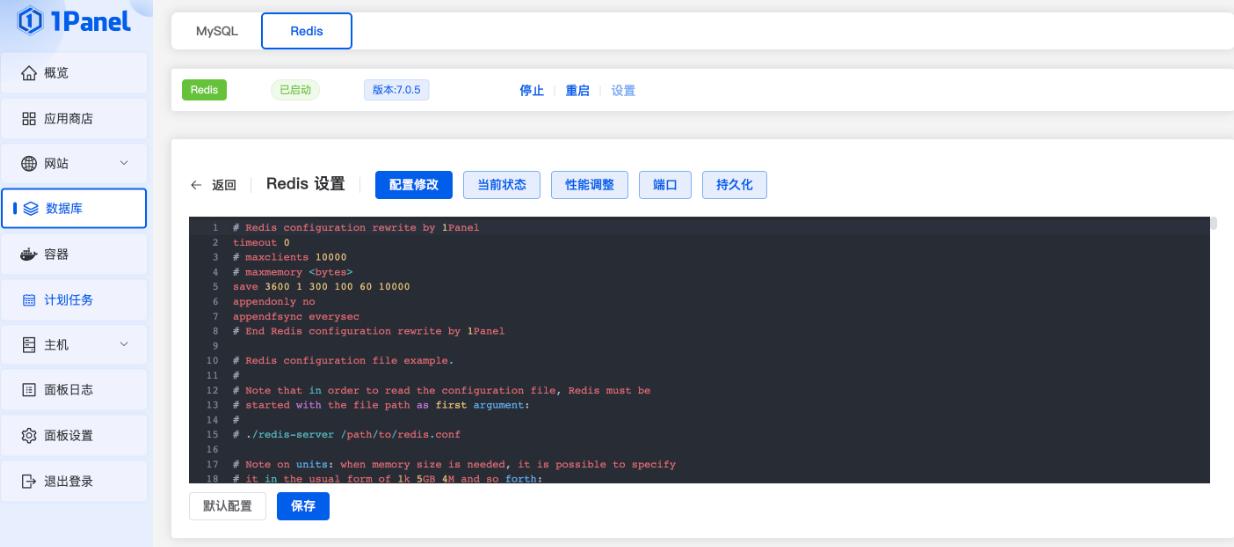Open the 持久化 persistence tab
1234x547 pixels.
tap(734, 185)
